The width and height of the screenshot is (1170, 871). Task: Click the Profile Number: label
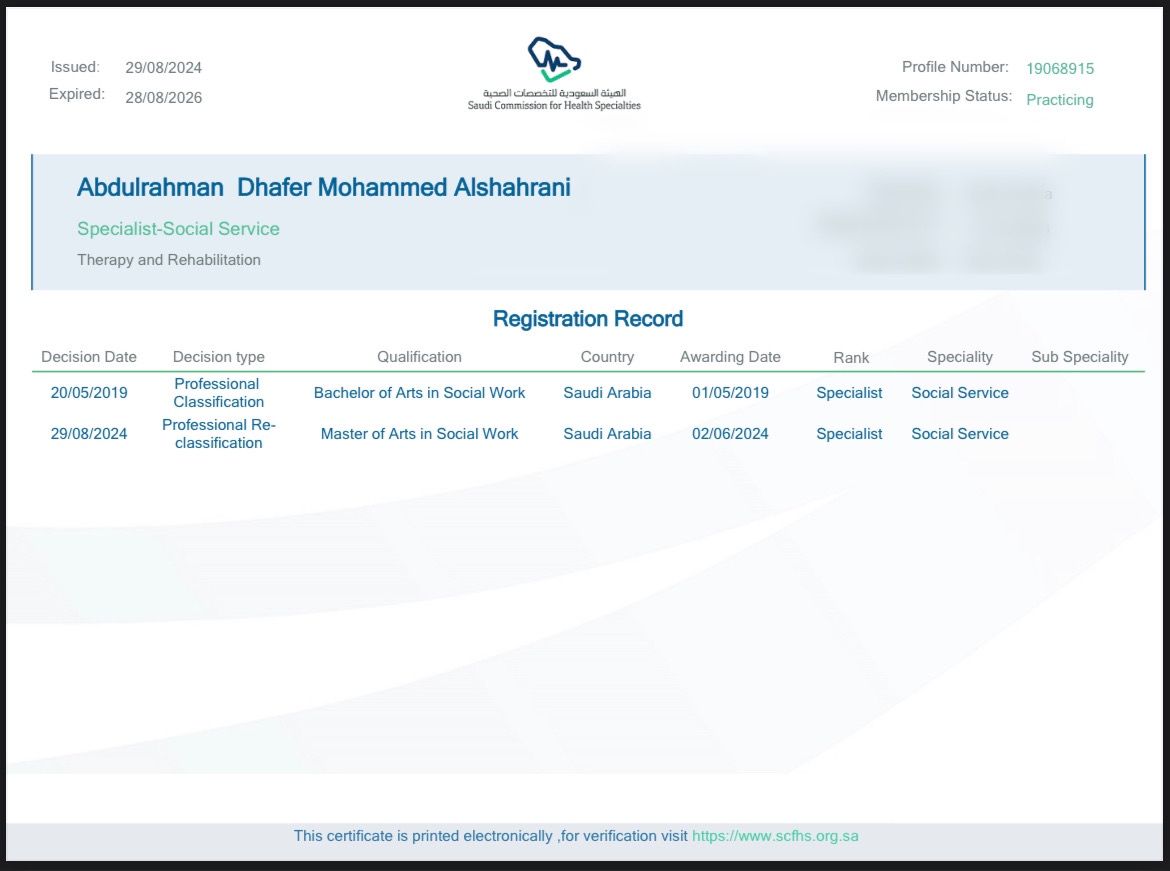955,67
